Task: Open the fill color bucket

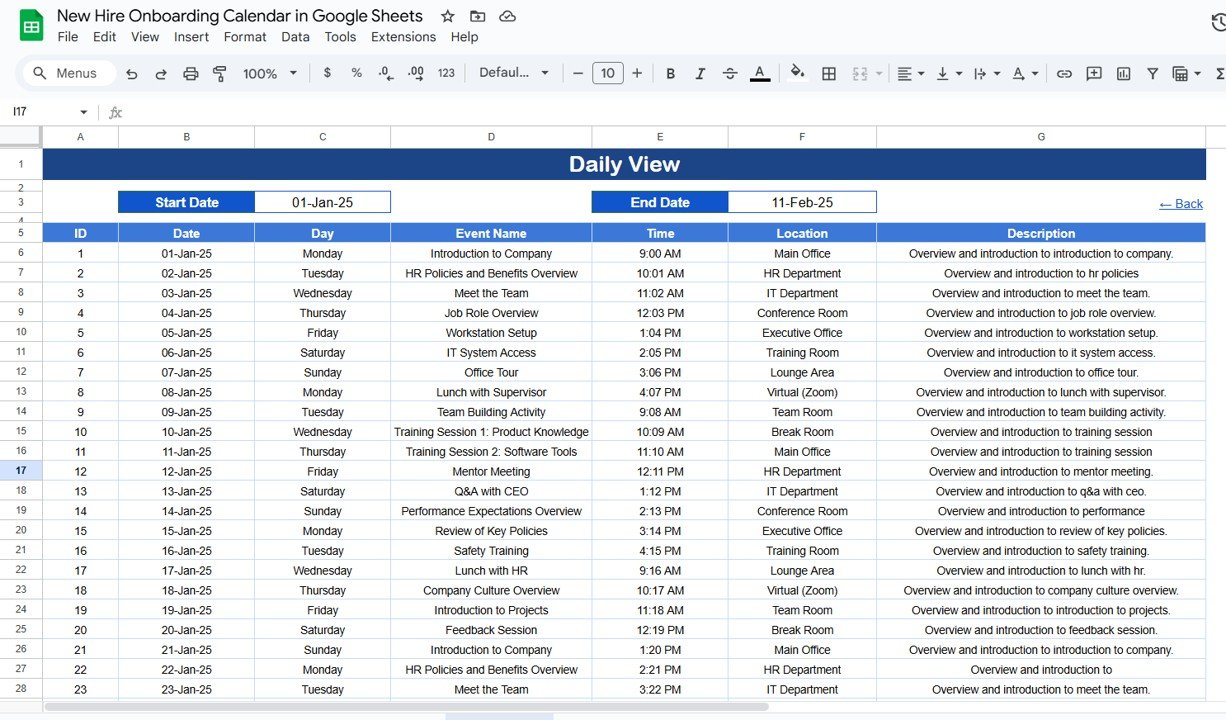Action: tap(798, 72)
